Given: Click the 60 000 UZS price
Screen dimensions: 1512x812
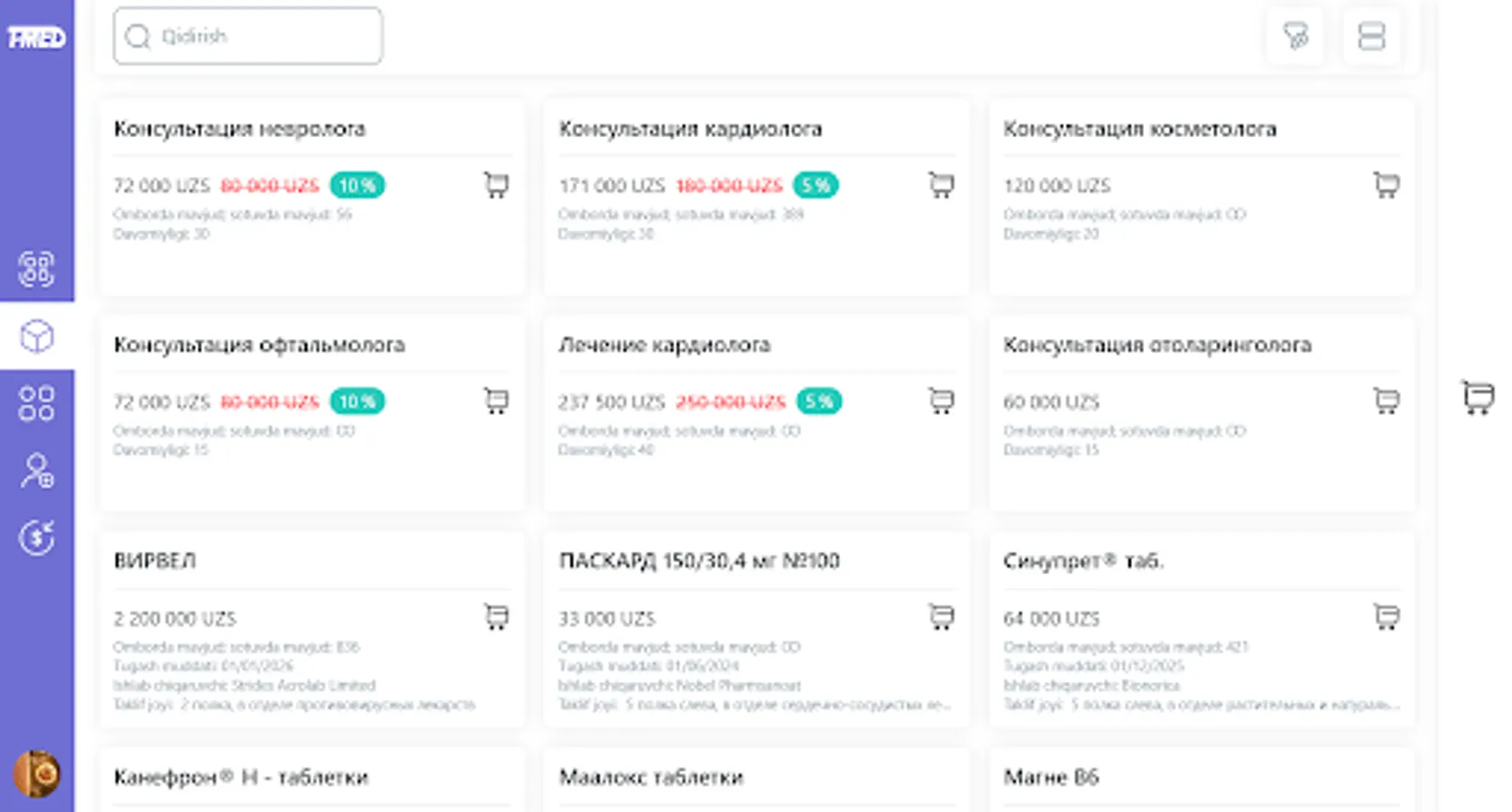Looking at the screenshot, I should 1051,401.
